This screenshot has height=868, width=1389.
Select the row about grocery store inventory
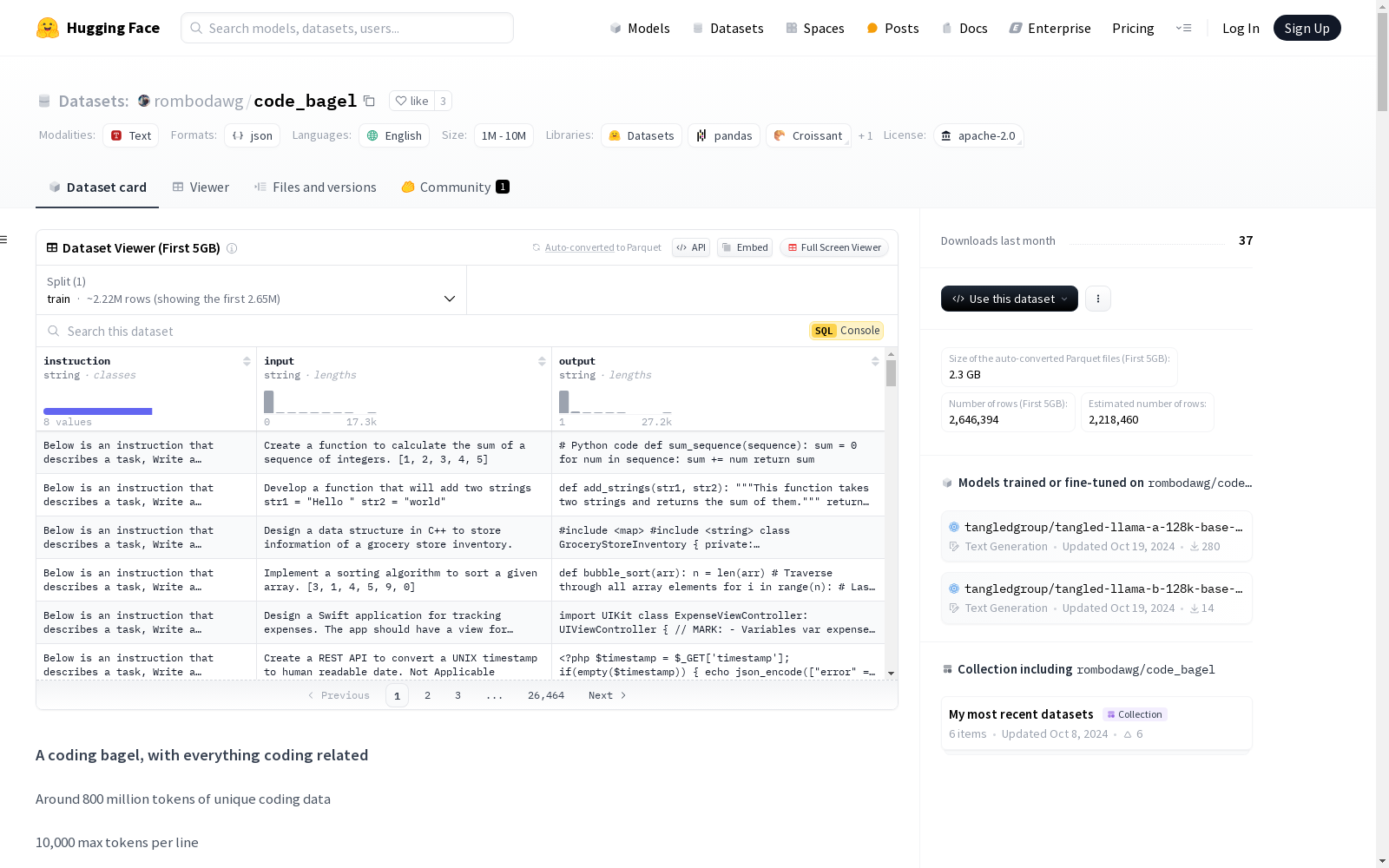tap(460, 537)
